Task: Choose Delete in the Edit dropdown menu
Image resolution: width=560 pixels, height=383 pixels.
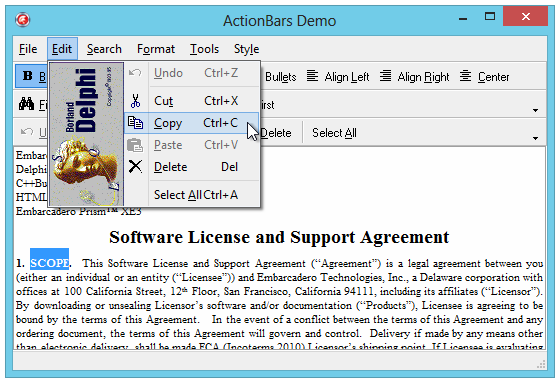Action: point(191,167)
